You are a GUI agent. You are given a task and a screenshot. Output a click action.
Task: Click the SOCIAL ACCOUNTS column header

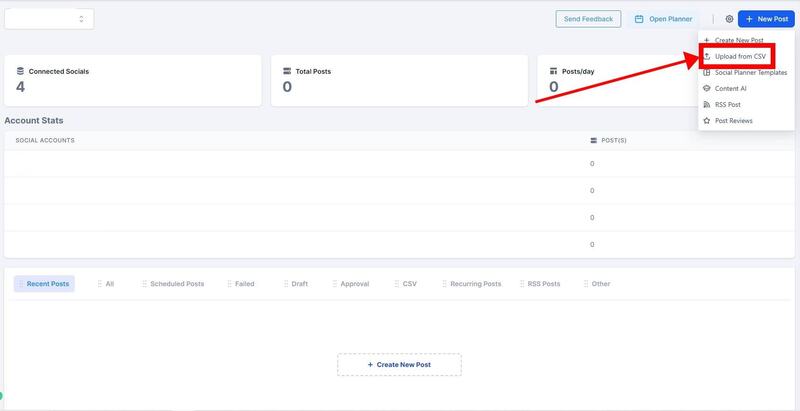(45, 140)
